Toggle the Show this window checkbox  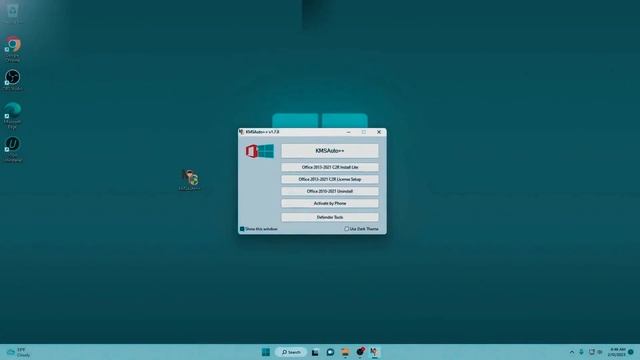click(x=242, y=229)
